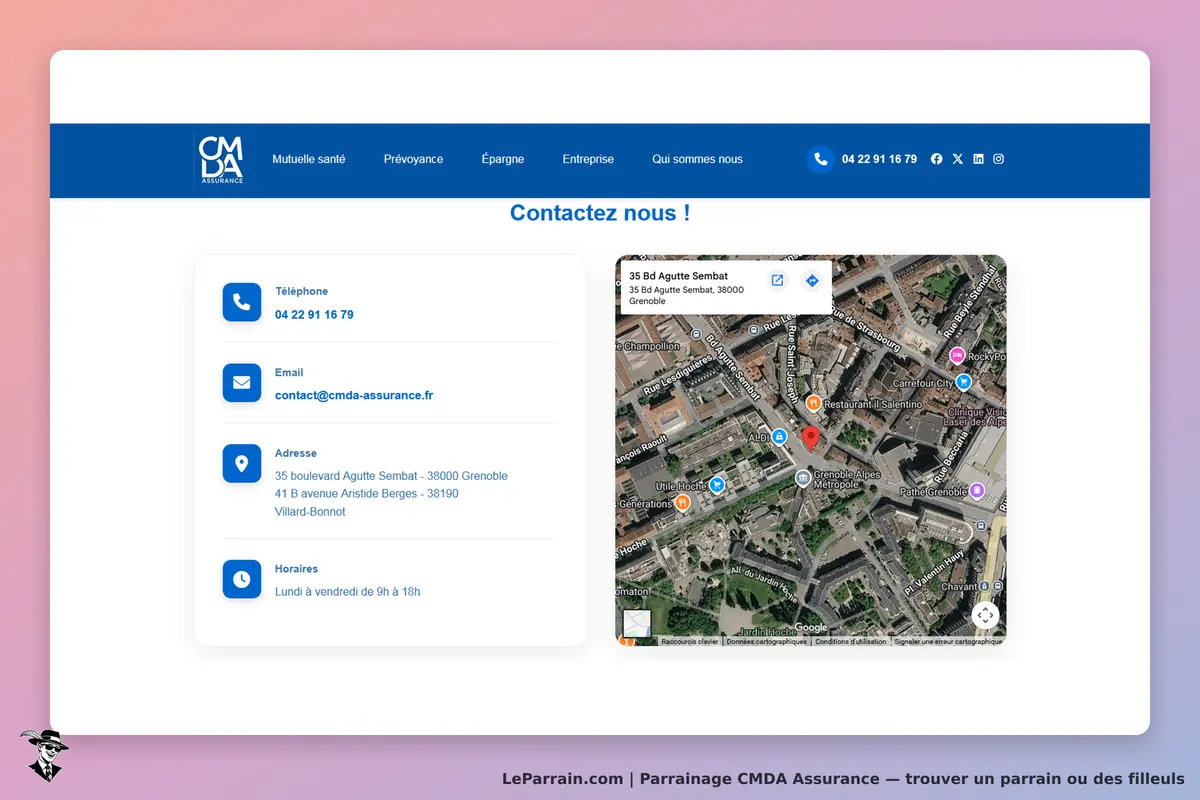The height and width of the screenshot is (800, 1200).
Task: Open the Entreprise menu
Action: tap(588, 159)
